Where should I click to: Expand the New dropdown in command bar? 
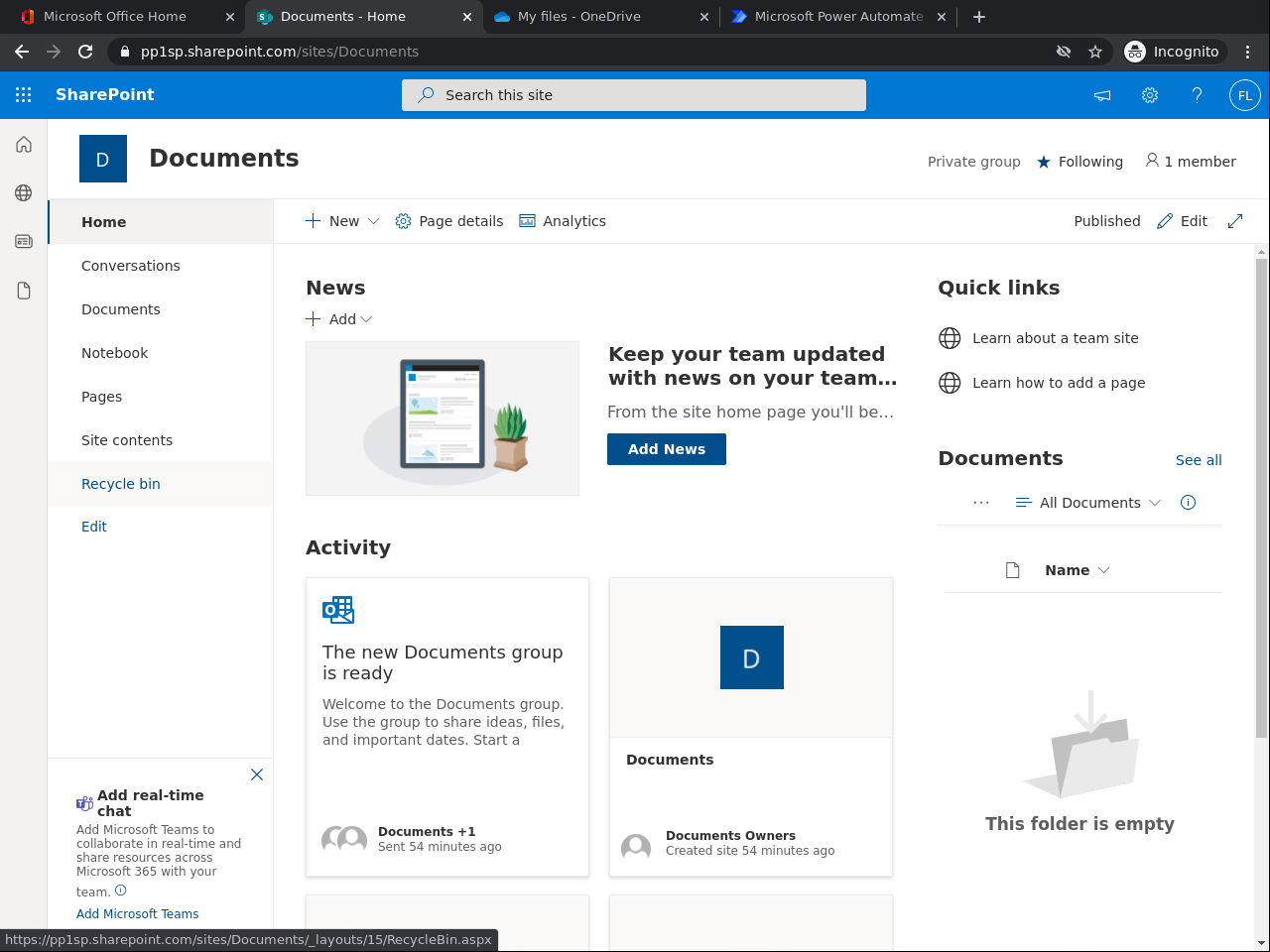373,221
